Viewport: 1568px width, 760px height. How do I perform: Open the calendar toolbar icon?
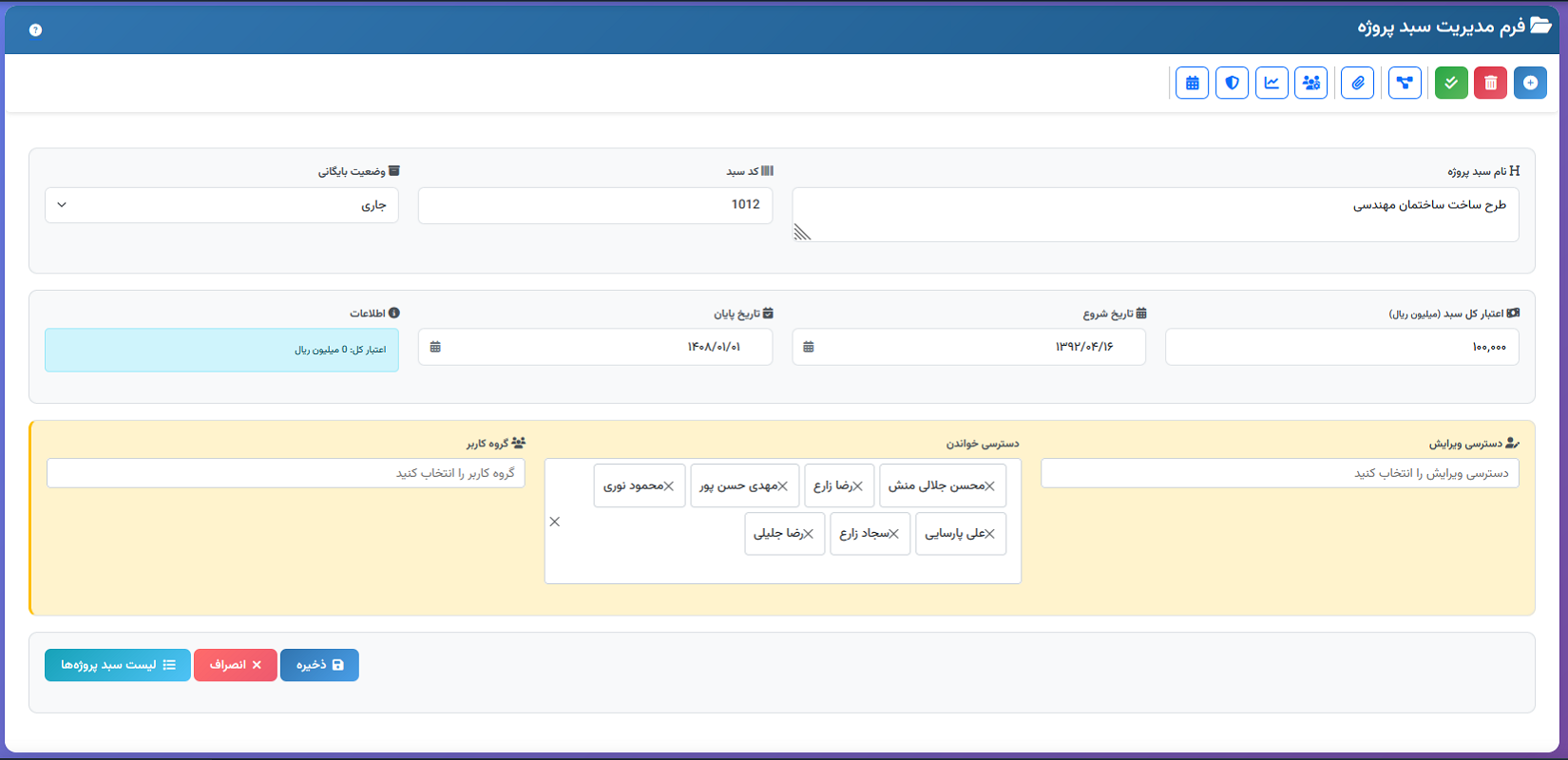pos(1193,83)
